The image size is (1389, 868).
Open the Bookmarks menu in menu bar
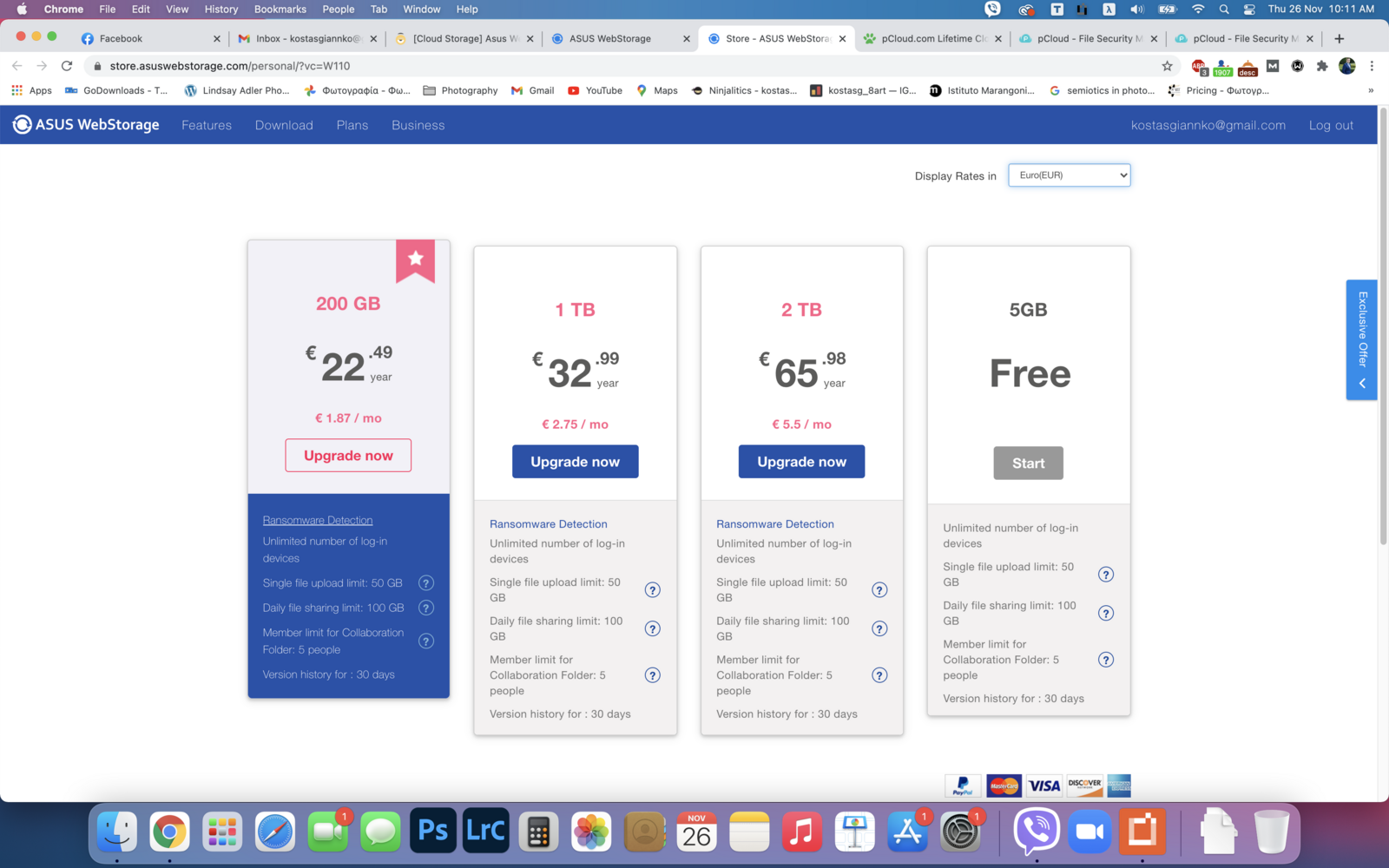[280, 9]
